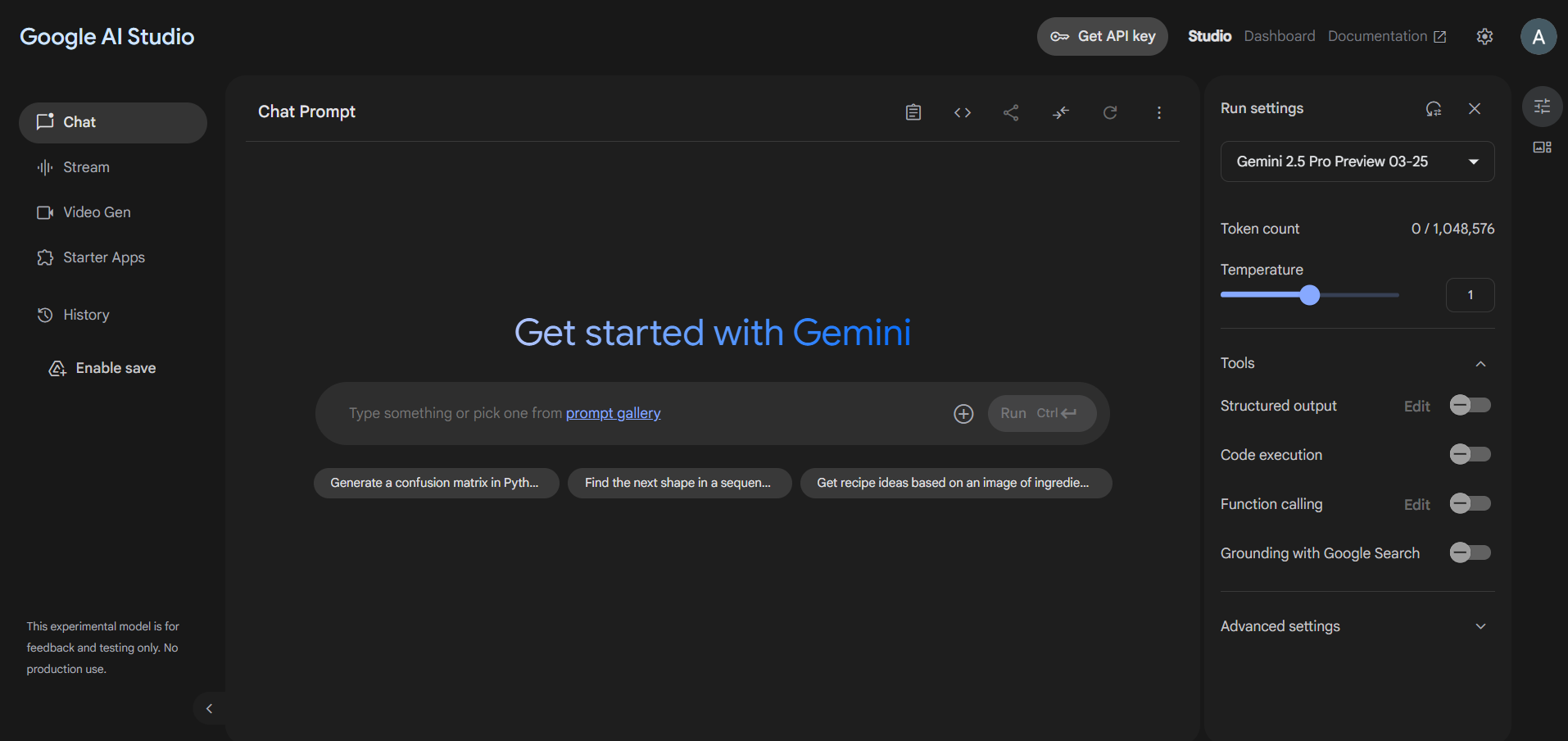This screenshot has height=741, width=1568.
Task: Select Stream in the left sidebar
Action: point(86,167)
